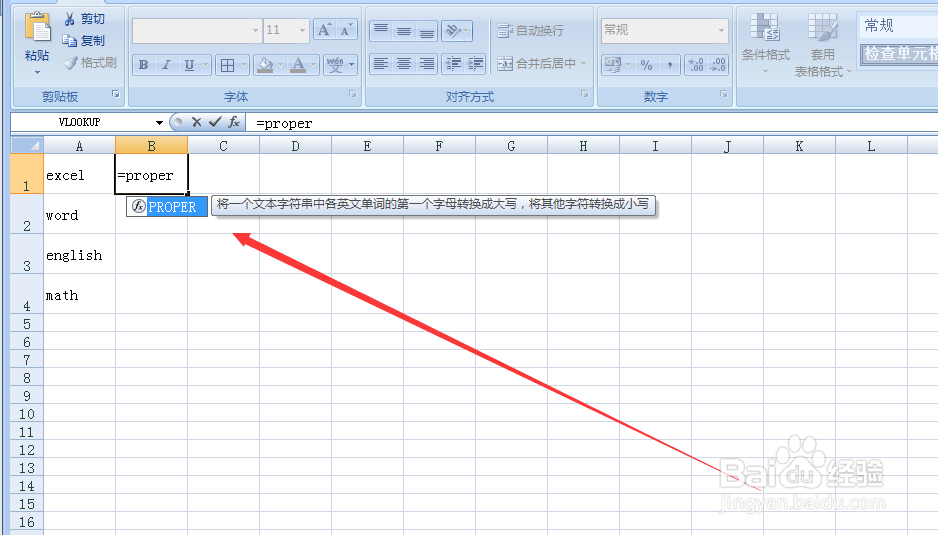Toggle Bold formatting

[144, 65]
